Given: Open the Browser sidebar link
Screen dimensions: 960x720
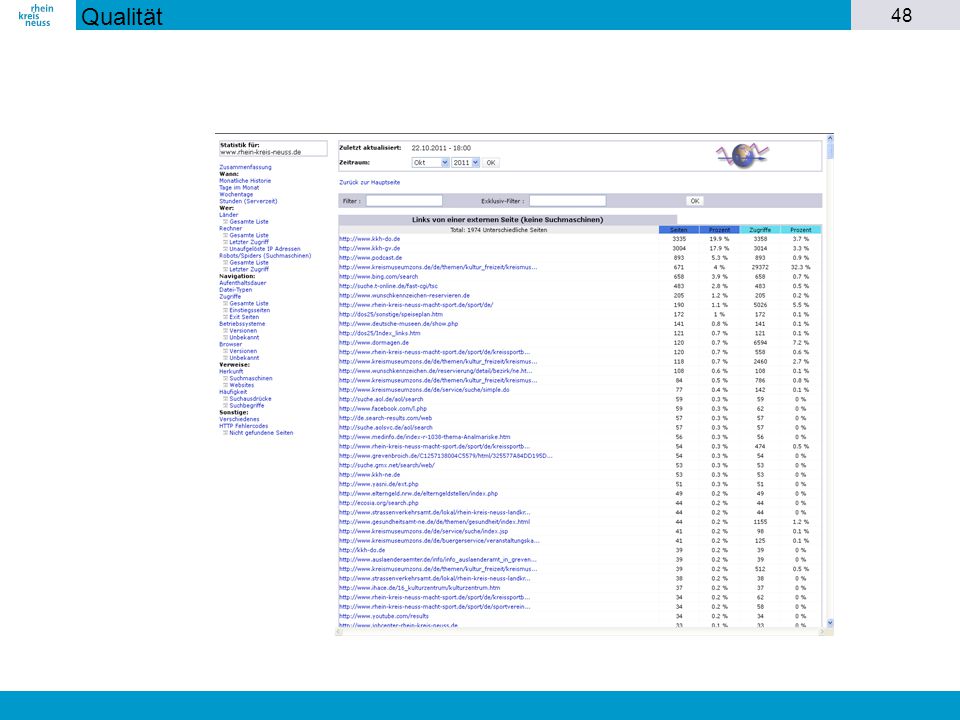Looking at the screenshot, I should [230, 344].
